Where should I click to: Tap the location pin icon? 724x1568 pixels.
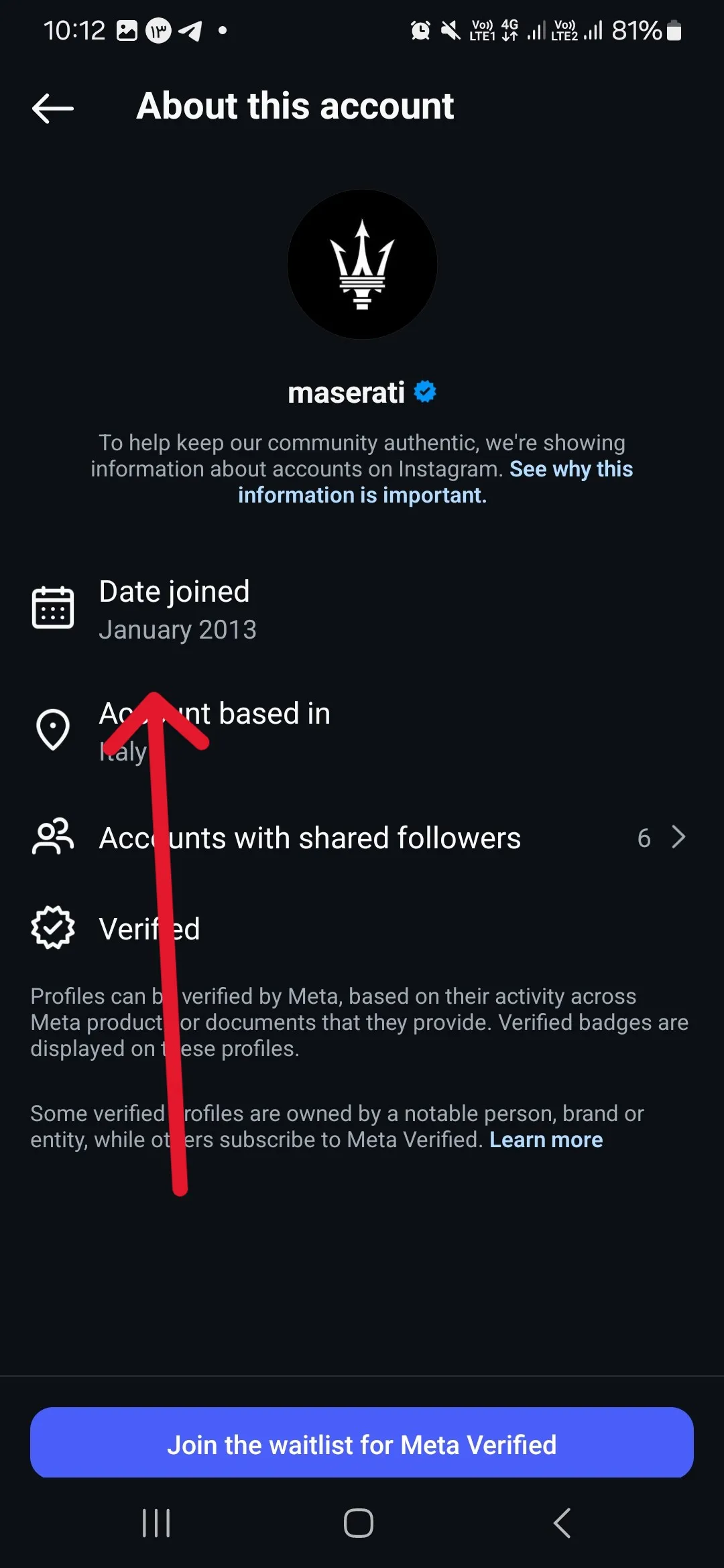(53, 730)
